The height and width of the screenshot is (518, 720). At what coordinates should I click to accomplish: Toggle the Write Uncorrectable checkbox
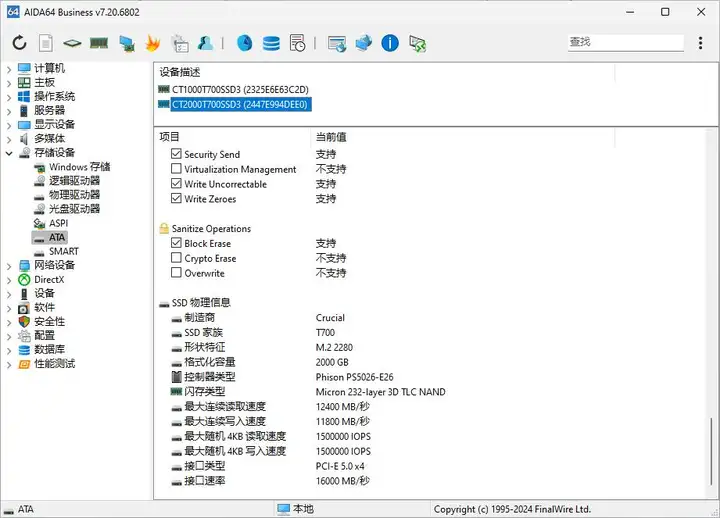point(176,183)
